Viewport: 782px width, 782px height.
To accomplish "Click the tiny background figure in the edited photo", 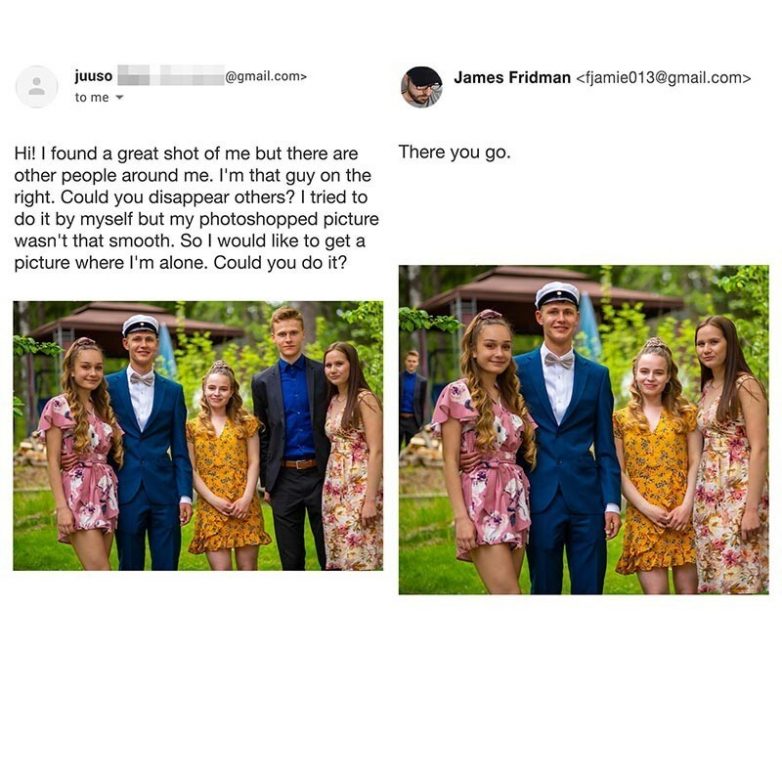I will click(411, 396).
